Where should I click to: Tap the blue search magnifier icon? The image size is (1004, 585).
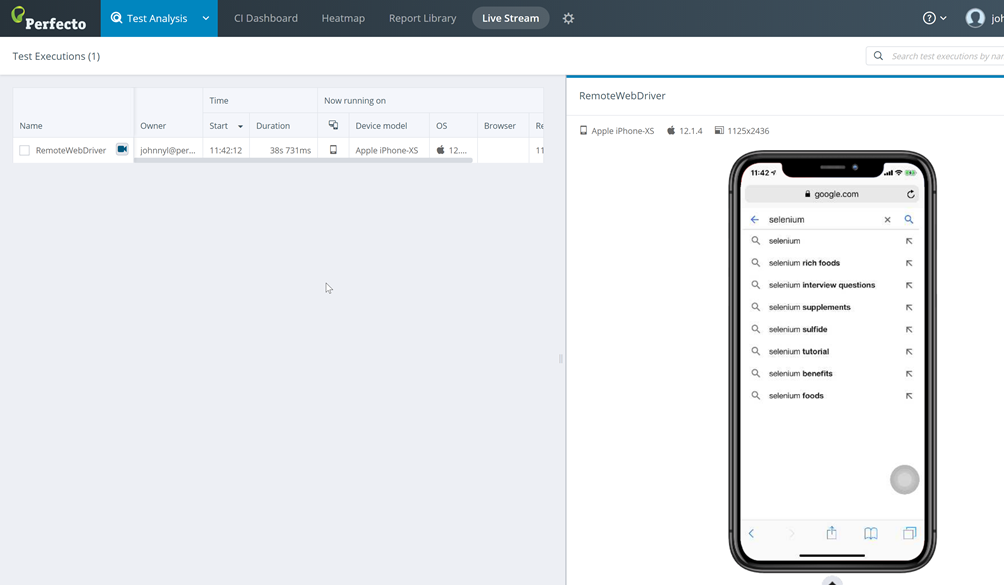(x=909, y=220)
